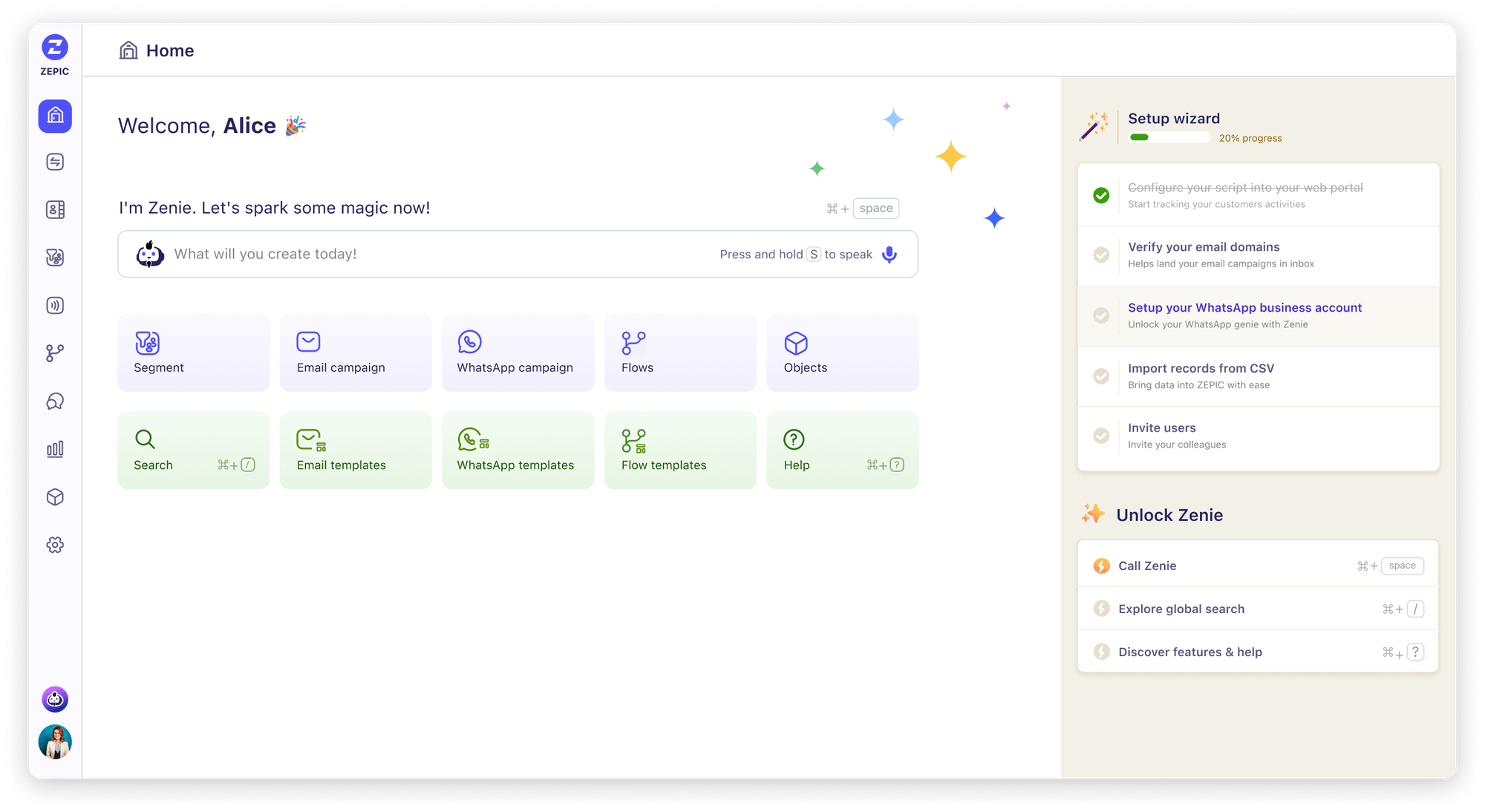Click the Setup wizard progress bar
Screen dimensions: 1485x812
point(1169,137)
